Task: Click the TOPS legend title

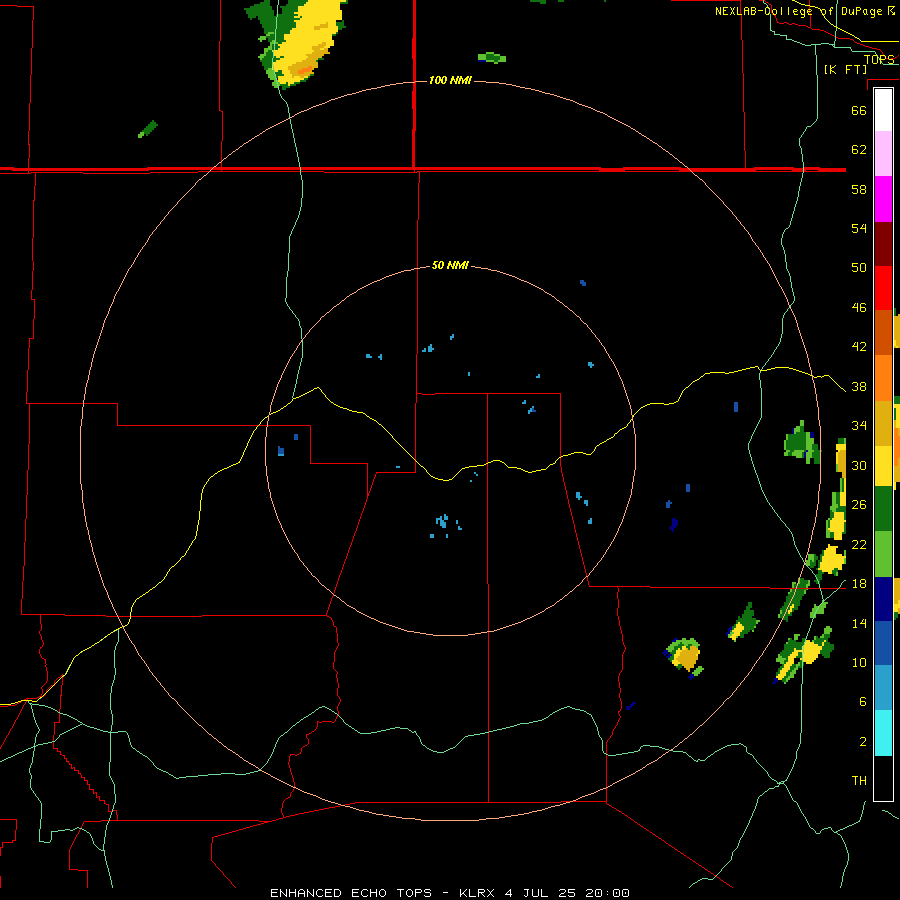Action: click(x=879, y=59)
